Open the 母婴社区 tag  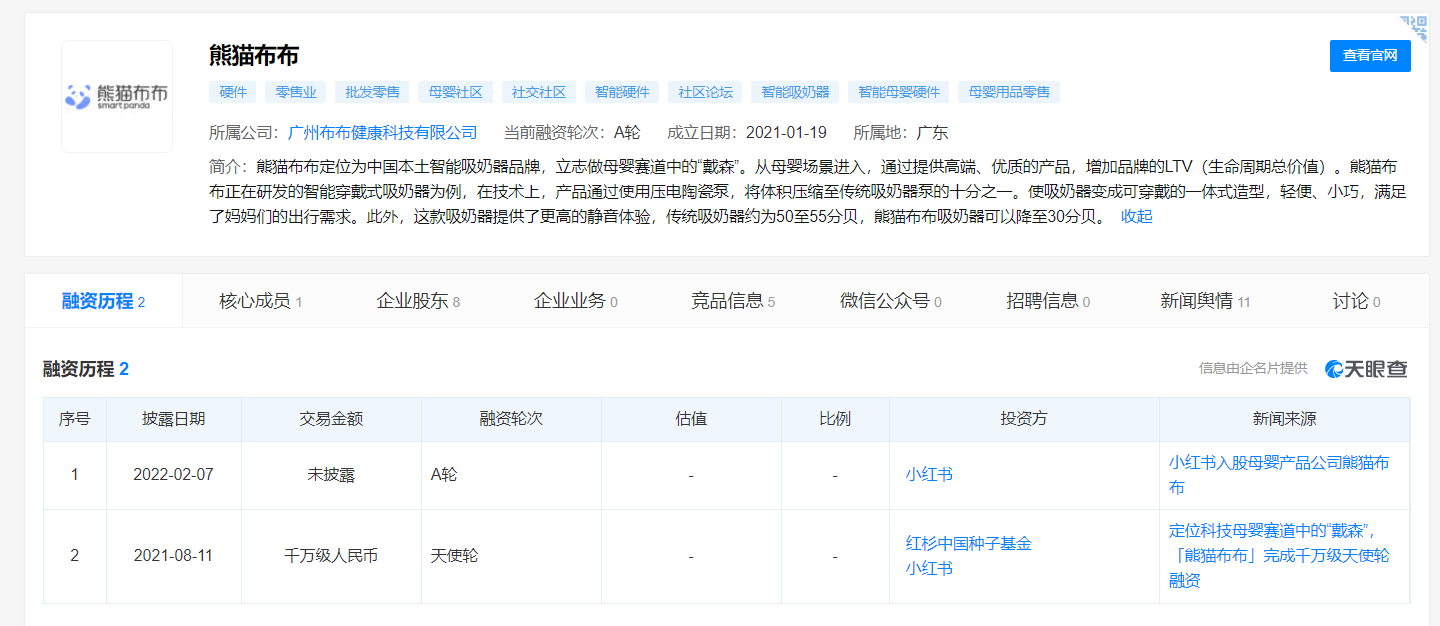click(456, 92)
